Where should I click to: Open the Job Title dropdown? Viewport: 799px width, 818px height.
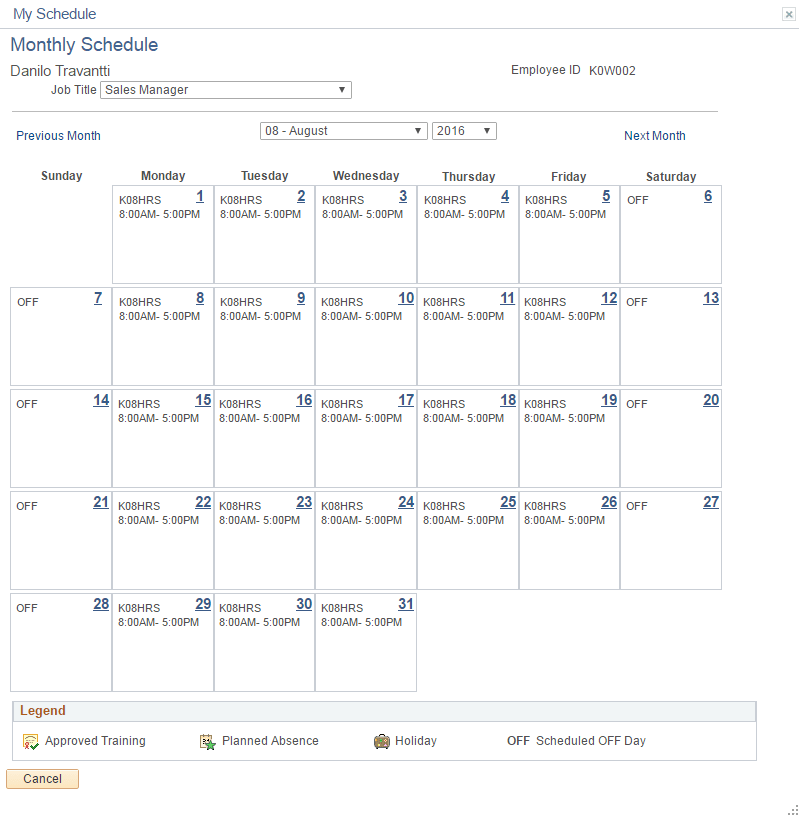[x=341, y=89]
